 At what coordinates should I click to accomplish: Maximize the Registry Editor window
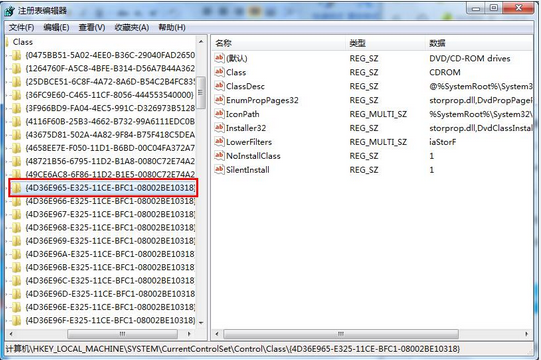point(494,8)
